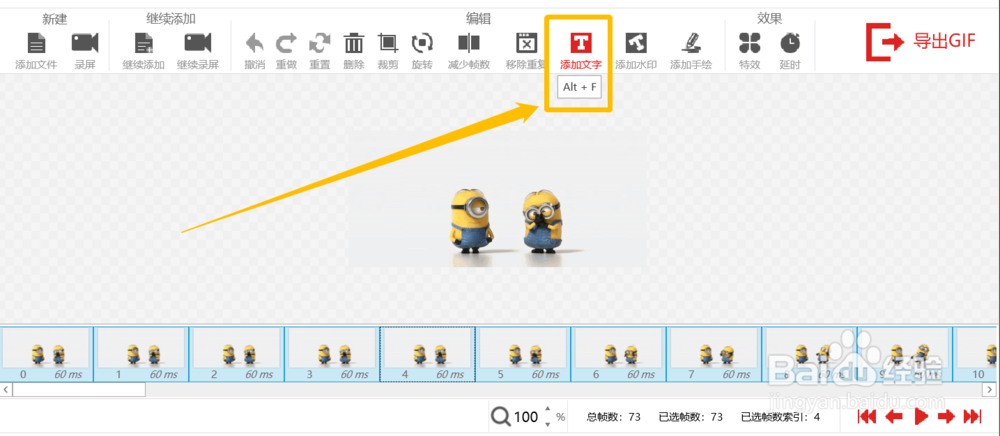Click the 添加文件 (add file) icon
Viewport: 1000px width, 436px height.
36,44
